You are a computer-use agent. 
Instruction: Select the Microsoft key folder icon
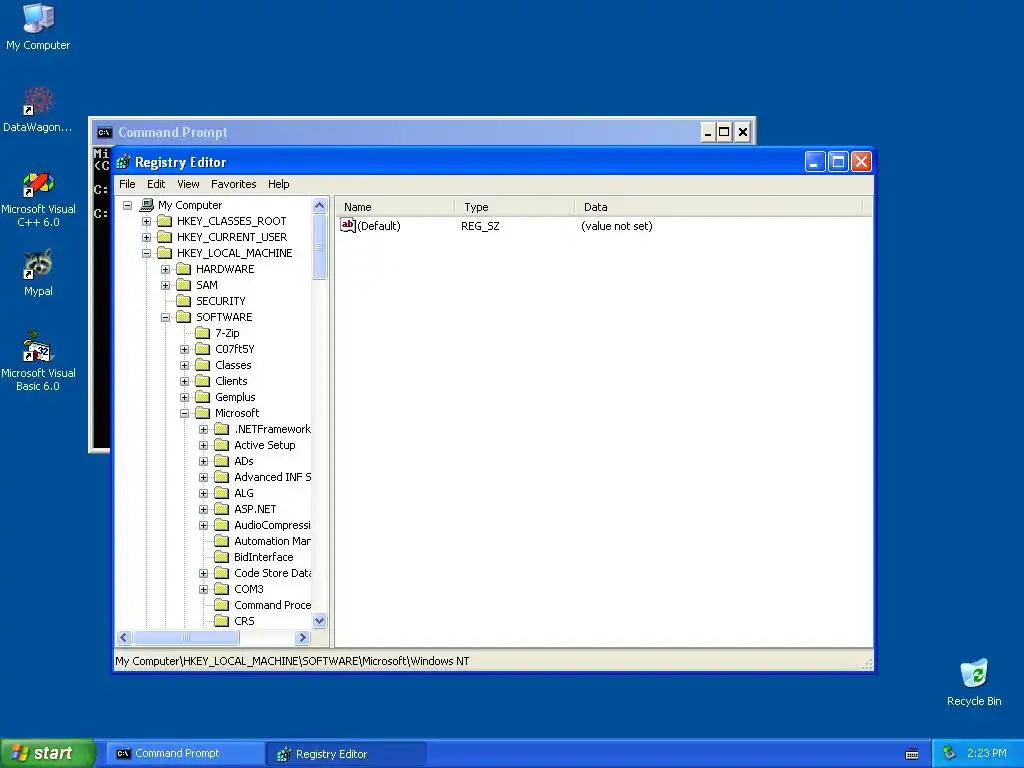point(203,413)
